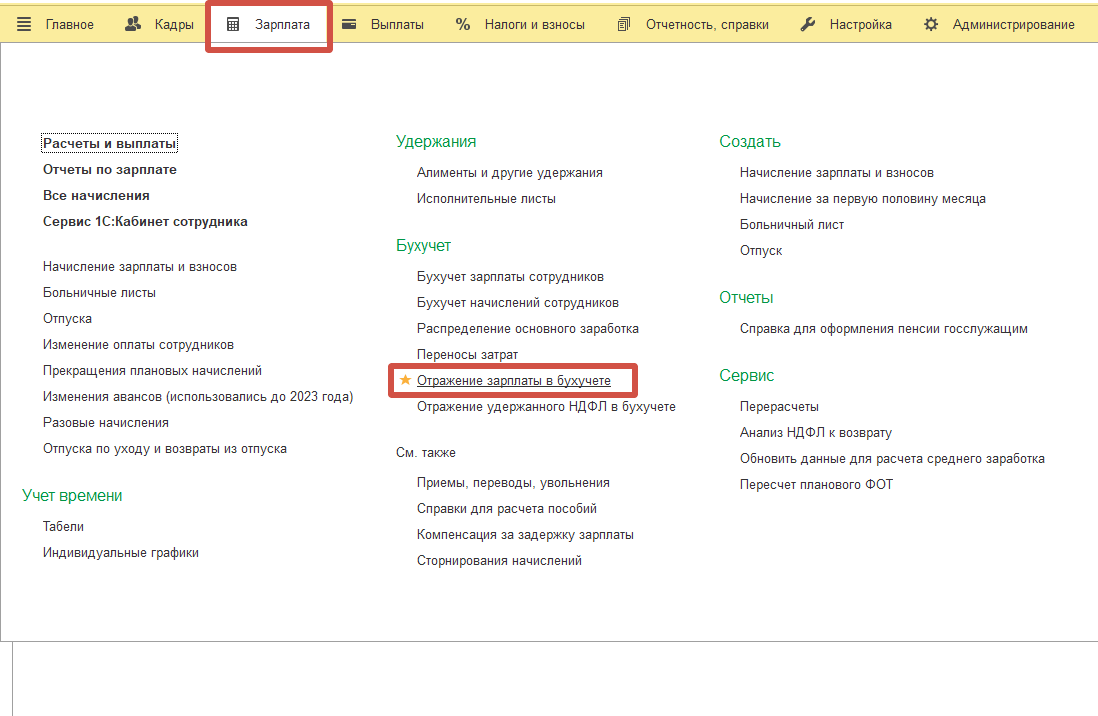
Task: Open Прекращения плановых начислений
Action: [x=152, y=370]
